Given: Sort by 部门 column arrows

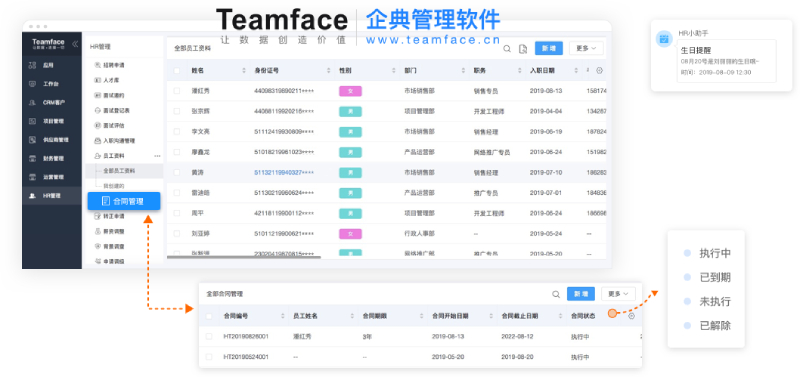Looking at the screenshot, I should [463, 70].
